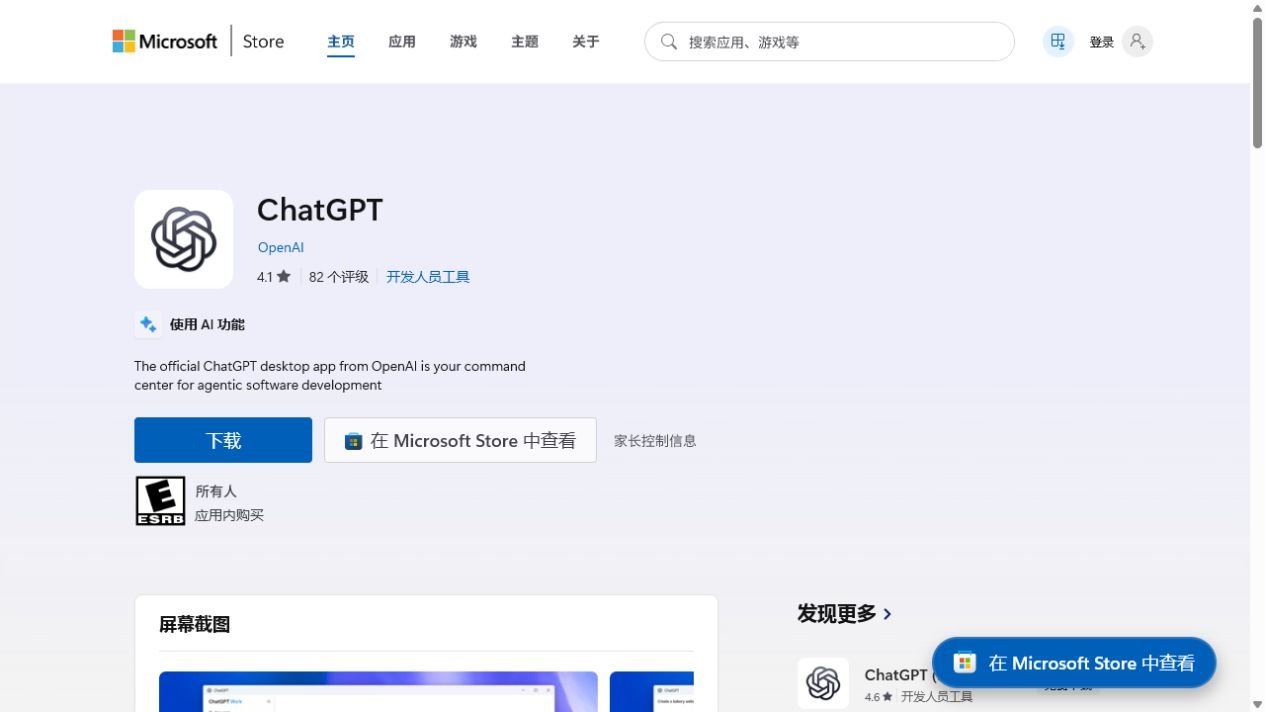Screen dimensions: 1265x712
Task: Open the 家长控制信息 link
Action: pos(655,441)
